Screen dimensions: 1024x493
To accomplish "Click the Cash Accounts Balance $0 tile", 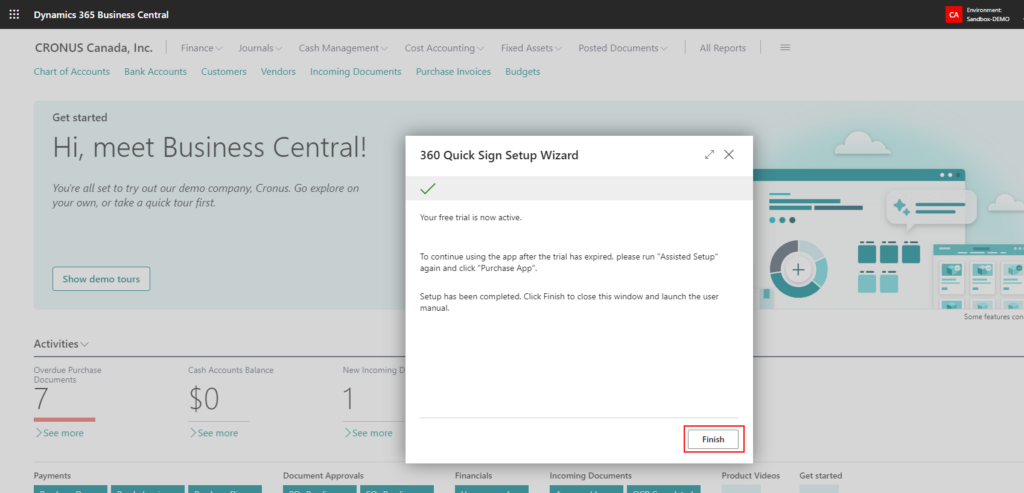I will pos(204,399).
